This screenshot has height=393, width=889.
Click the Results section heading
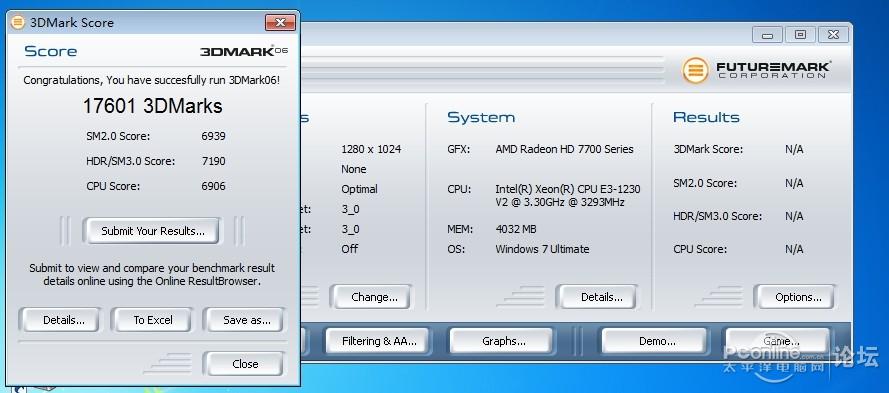point(706,117)
